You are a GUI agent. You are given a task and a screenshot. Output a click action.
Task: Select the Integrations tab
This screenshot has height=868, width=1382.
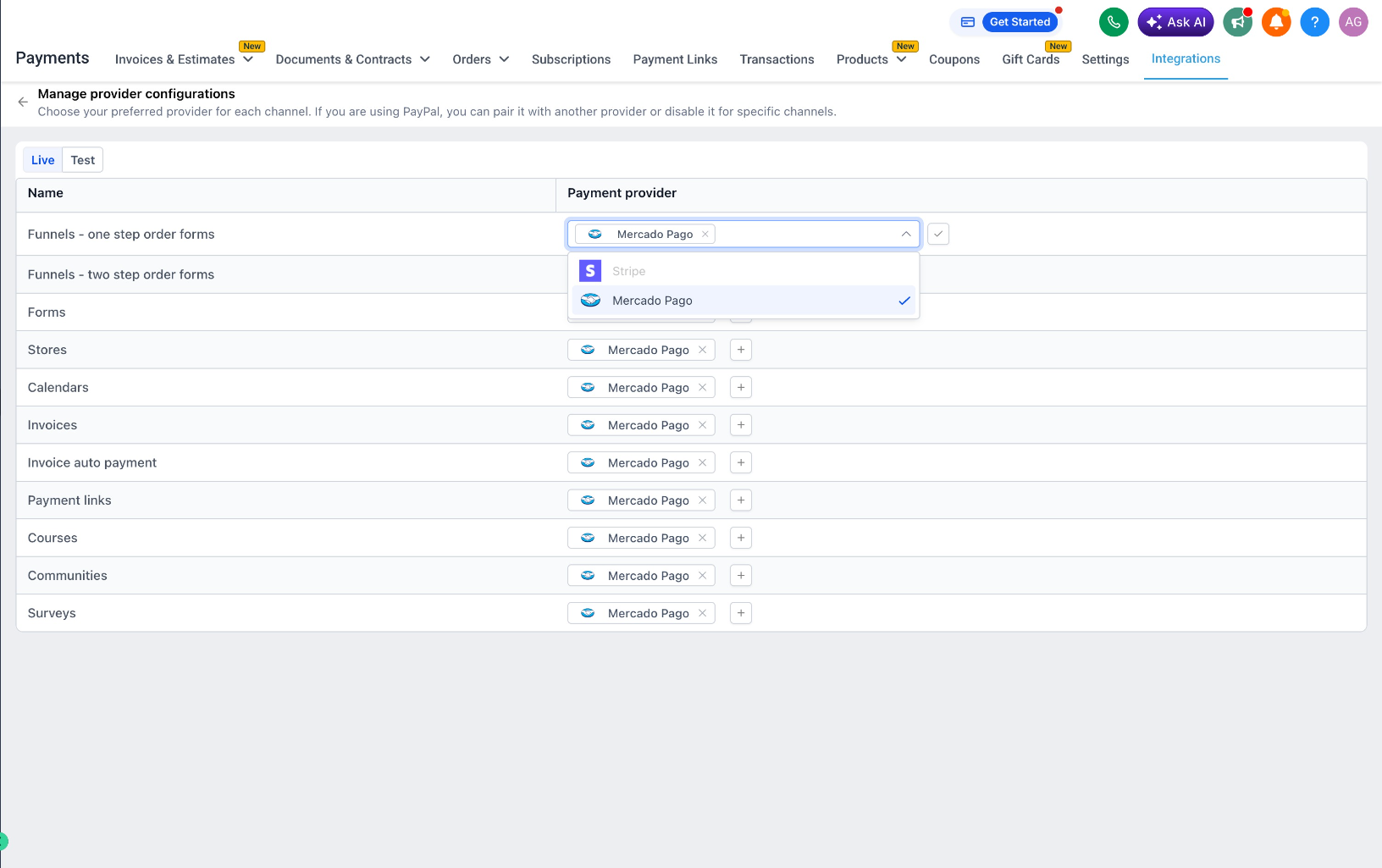(x=1186, y=58)
